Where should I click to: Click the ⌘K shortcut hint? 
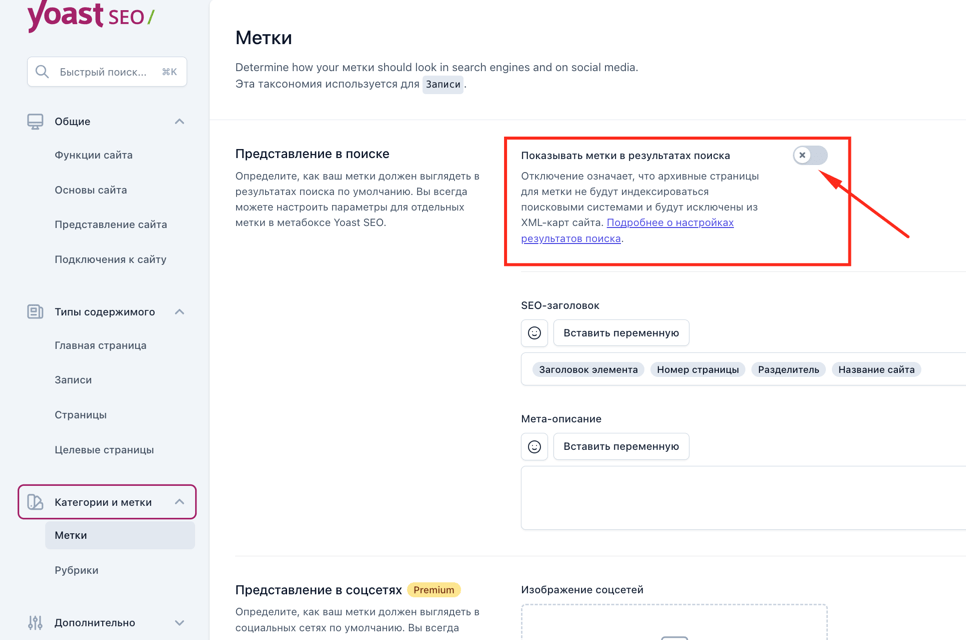click(169, 72)
